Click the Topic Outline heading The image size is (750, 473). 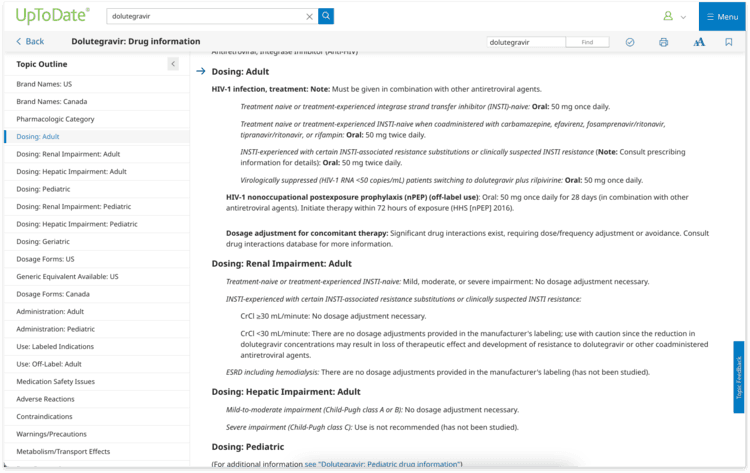[42, 64]
